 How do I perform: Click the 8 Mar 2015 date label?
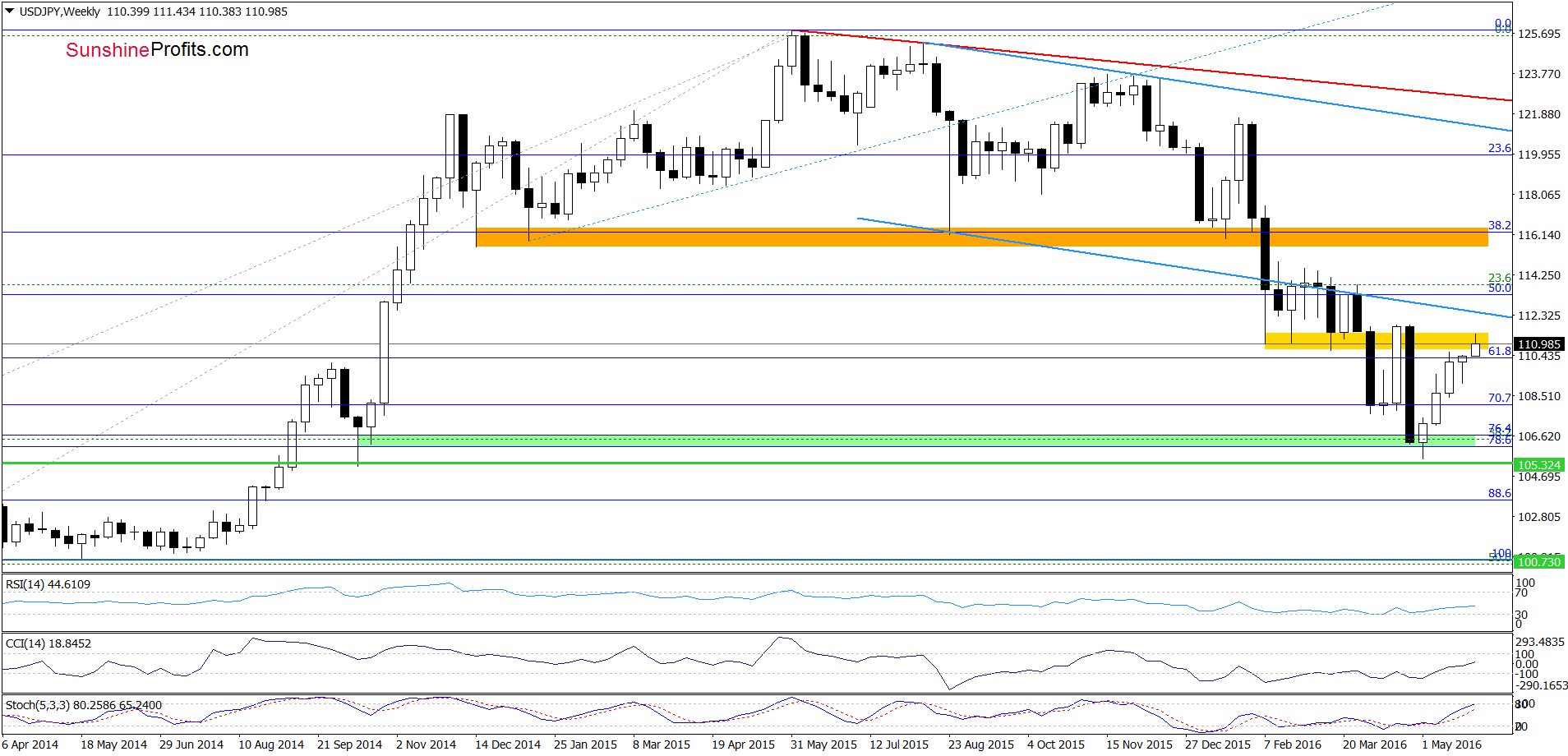[662, 744]
